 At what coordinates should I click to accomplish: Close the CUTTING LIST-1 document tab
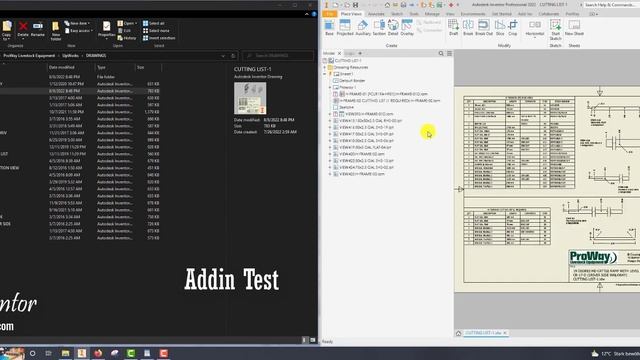point(505,333)
